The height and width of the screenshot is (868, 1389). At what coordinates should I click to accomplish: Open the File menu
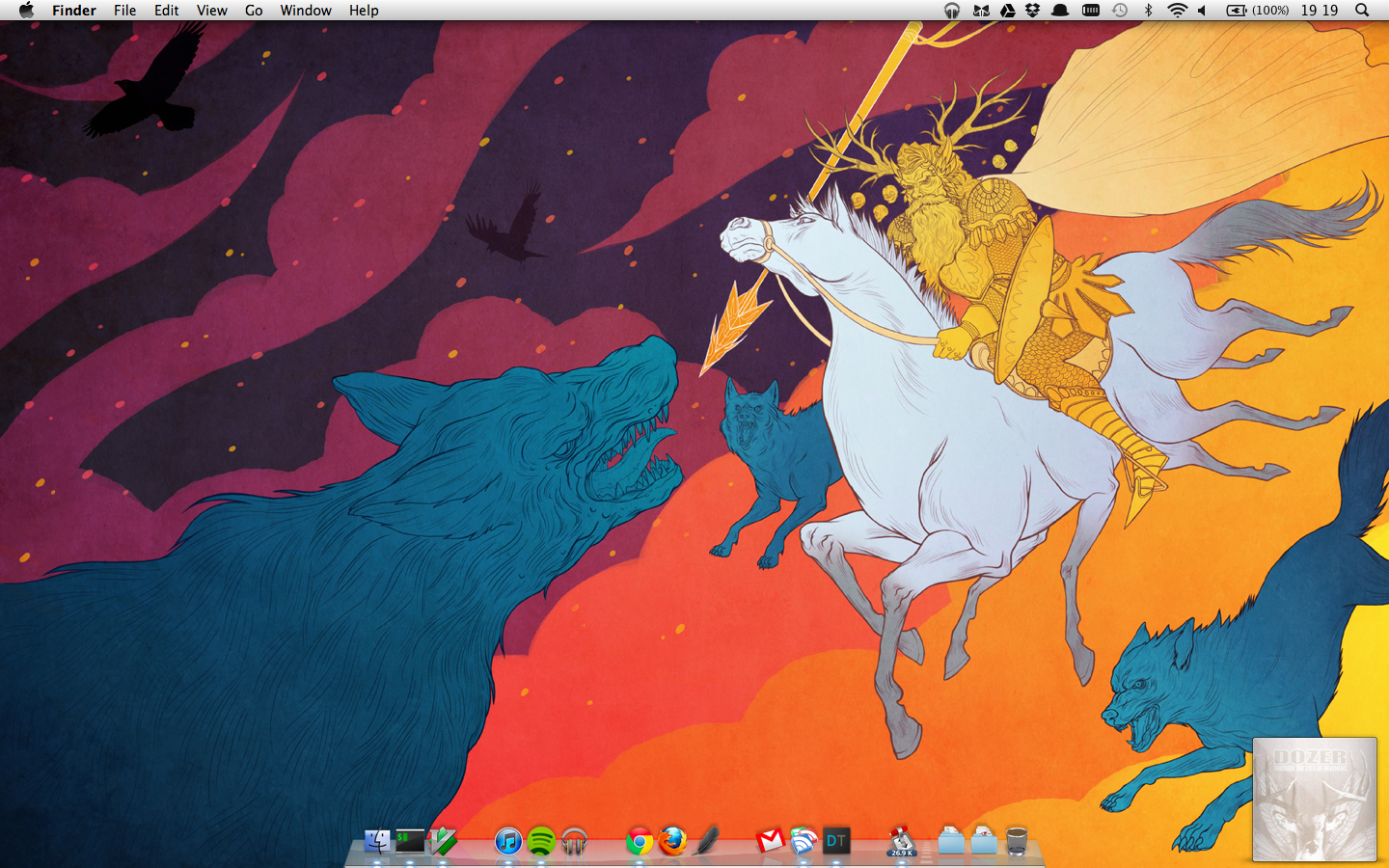point(124,11)
